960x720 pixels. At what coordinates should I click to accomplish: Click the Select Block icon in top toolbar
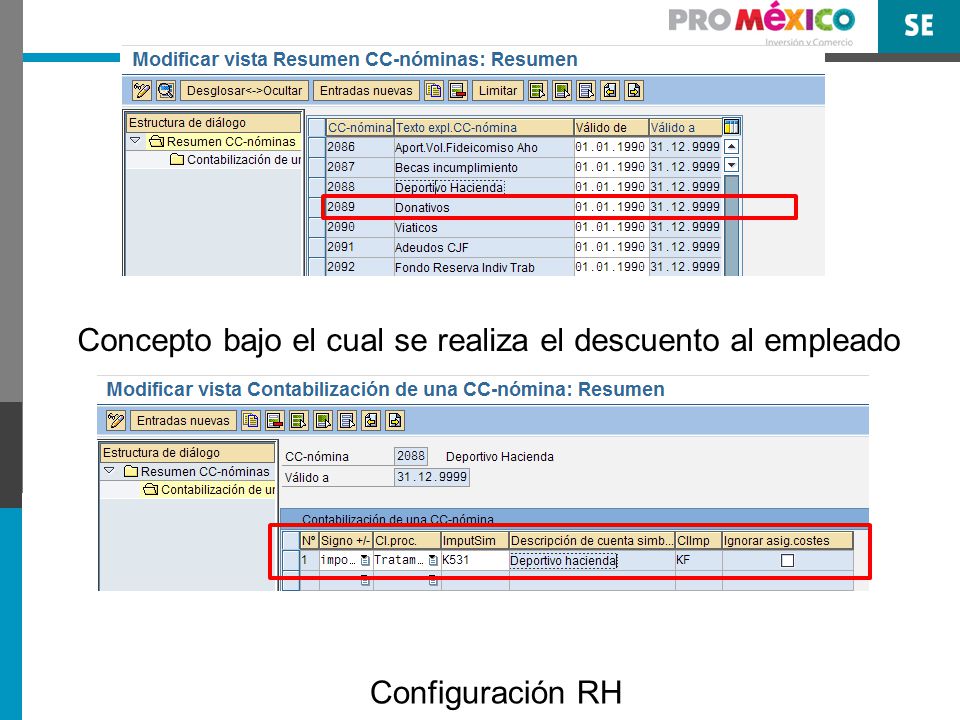(562, 91)
